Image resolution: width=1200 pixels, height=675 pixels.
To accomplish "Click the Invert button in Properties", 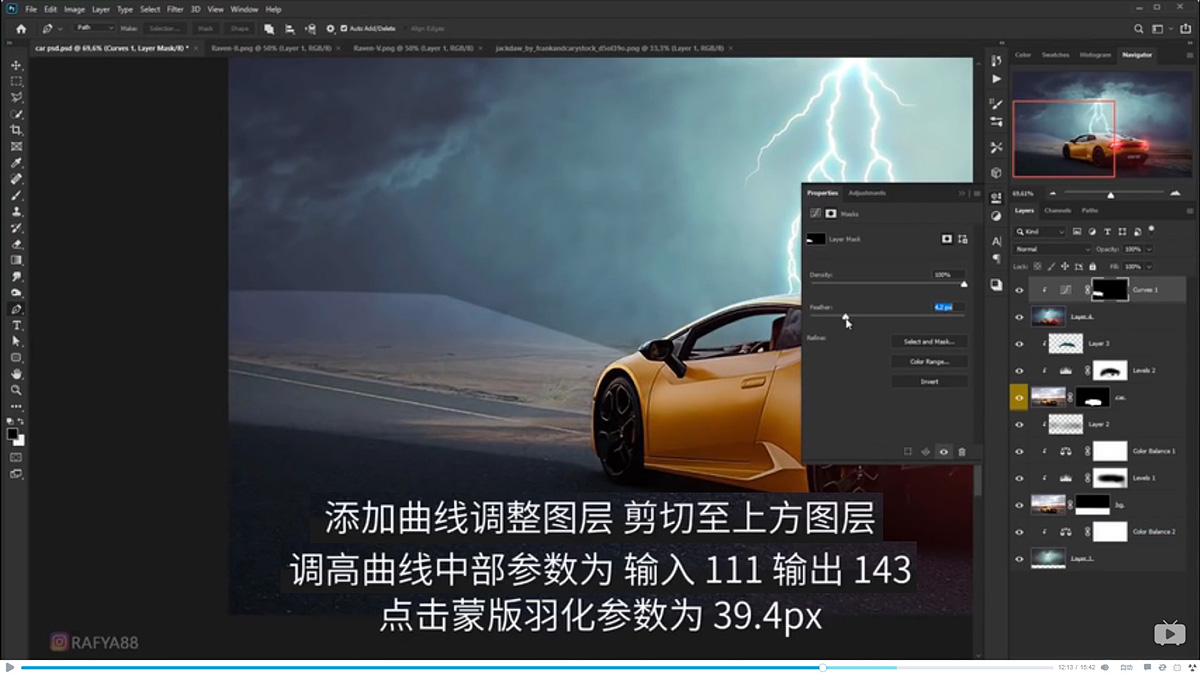I will coord(929,380).
